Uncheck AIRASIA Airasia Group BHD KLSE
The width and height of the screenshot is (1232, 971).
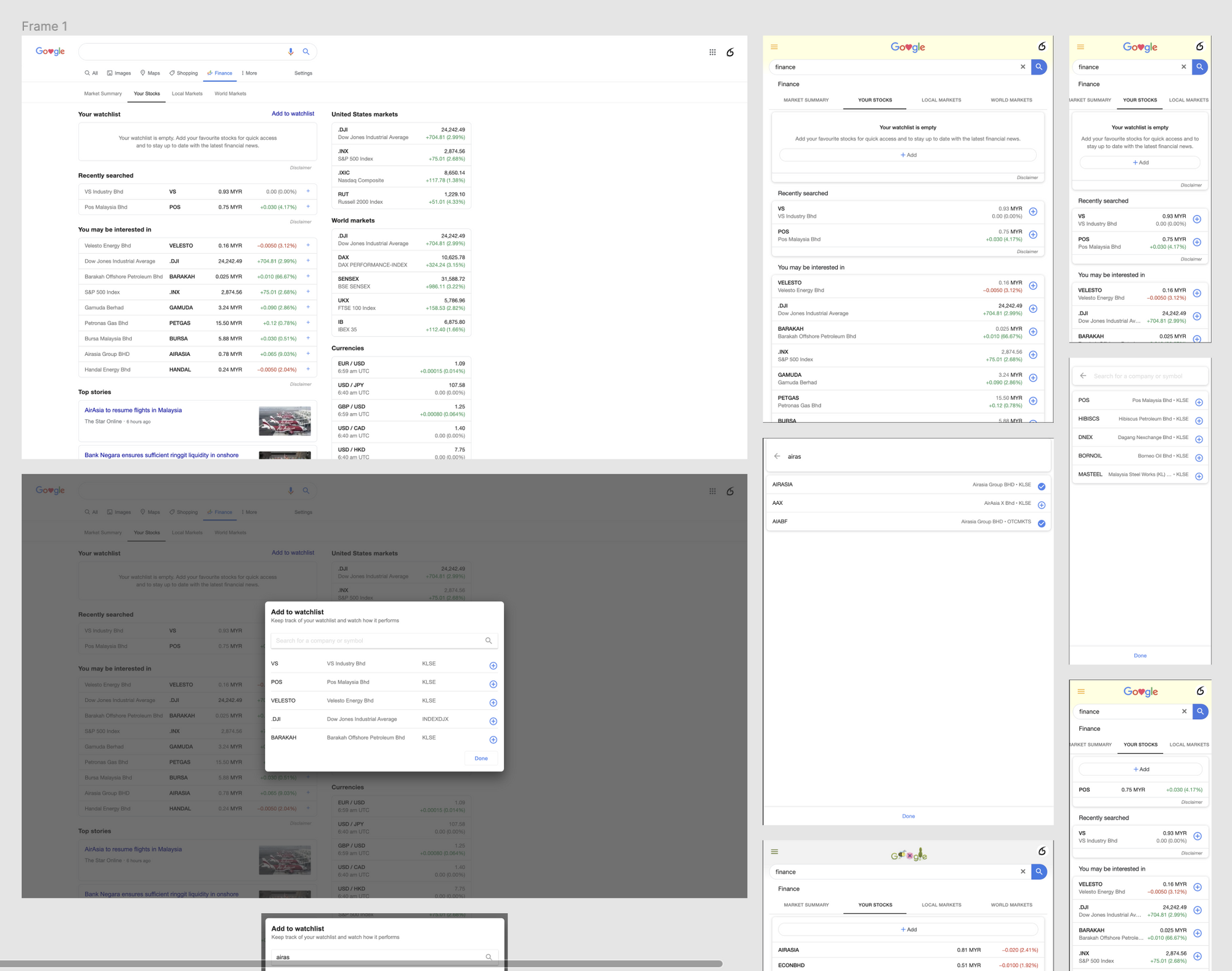(1041, 486)
